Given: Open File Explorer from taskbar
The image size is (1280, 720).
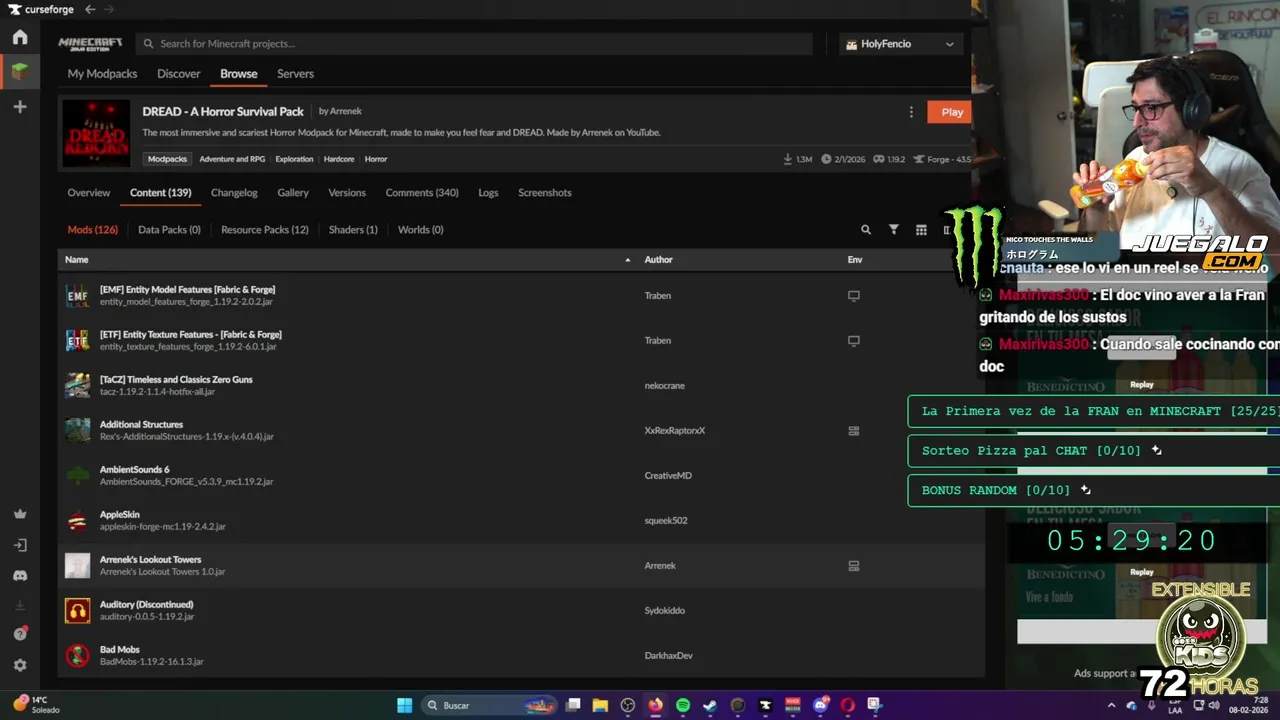Looking at the screenshot, I should coord(599,705).
